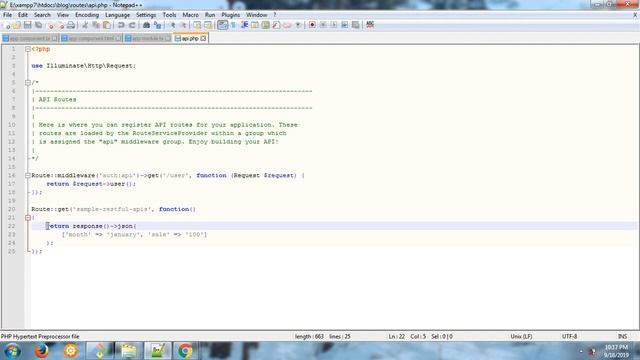The width and height of the screenshot is (640, 360).
Task: Open the Edit menu
Action: (x=23, y=15)
